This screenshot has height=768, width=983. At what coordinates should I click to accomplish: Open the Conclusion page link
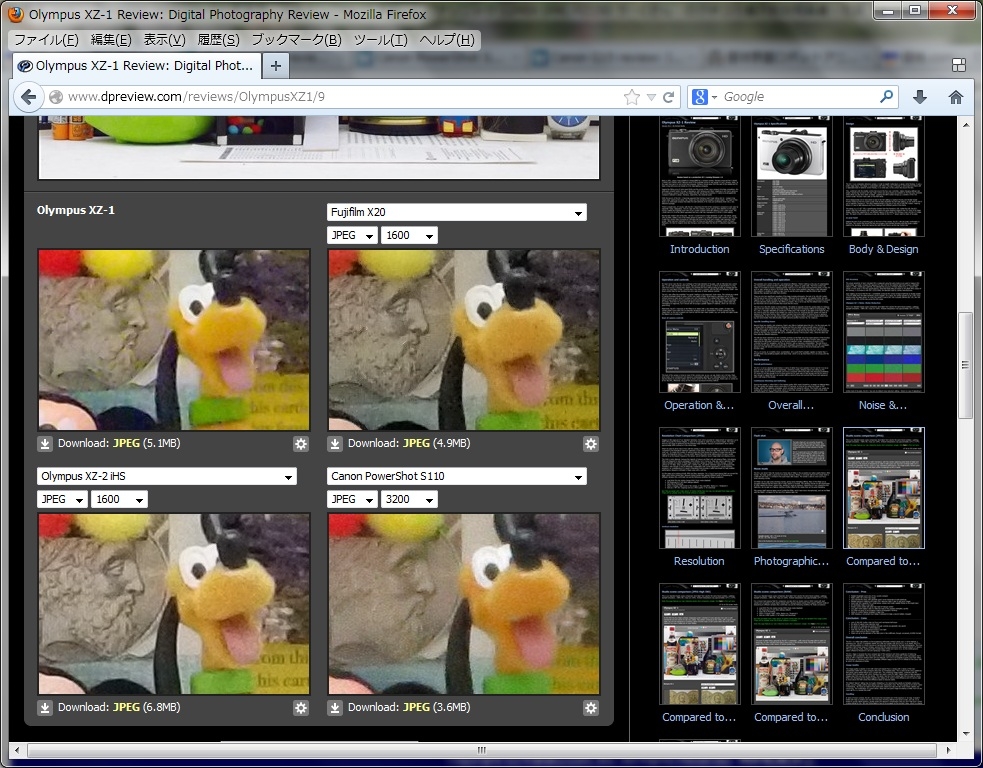[883, 717]
